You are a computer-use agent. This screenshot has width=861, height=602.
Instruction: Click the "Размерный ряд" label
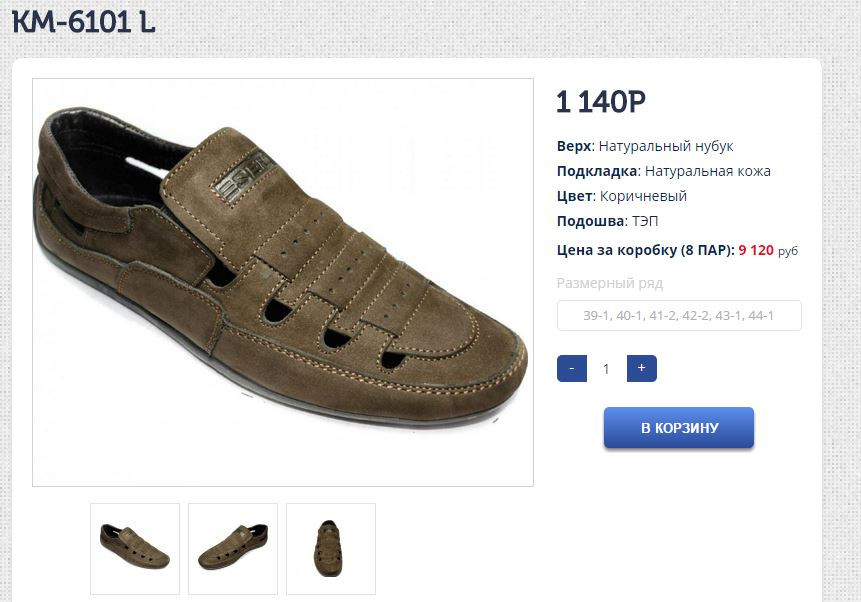click(x=609, y=283)
